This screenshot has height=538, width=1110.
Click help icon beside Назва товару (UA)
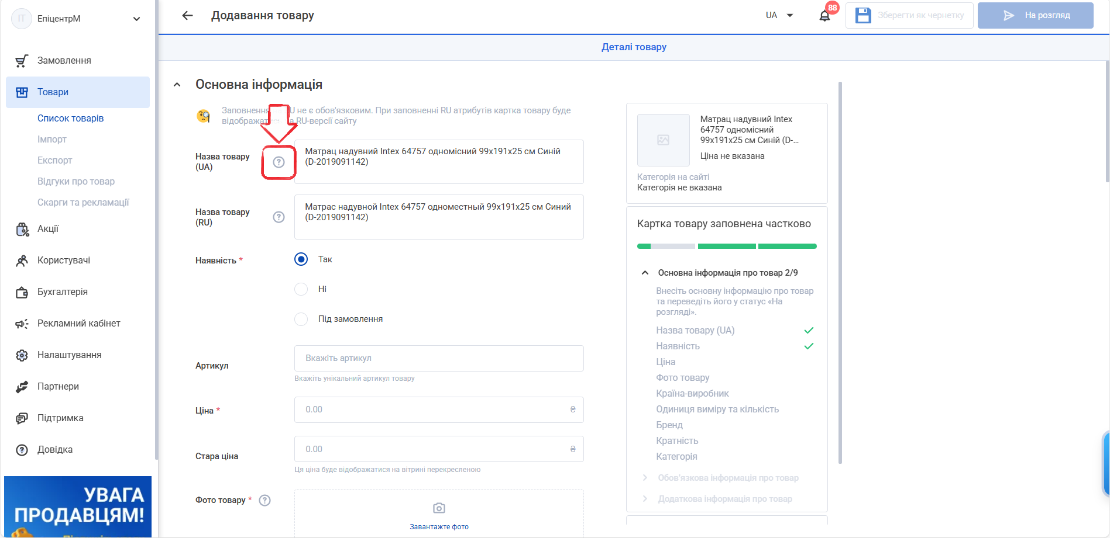click(278, 162)
